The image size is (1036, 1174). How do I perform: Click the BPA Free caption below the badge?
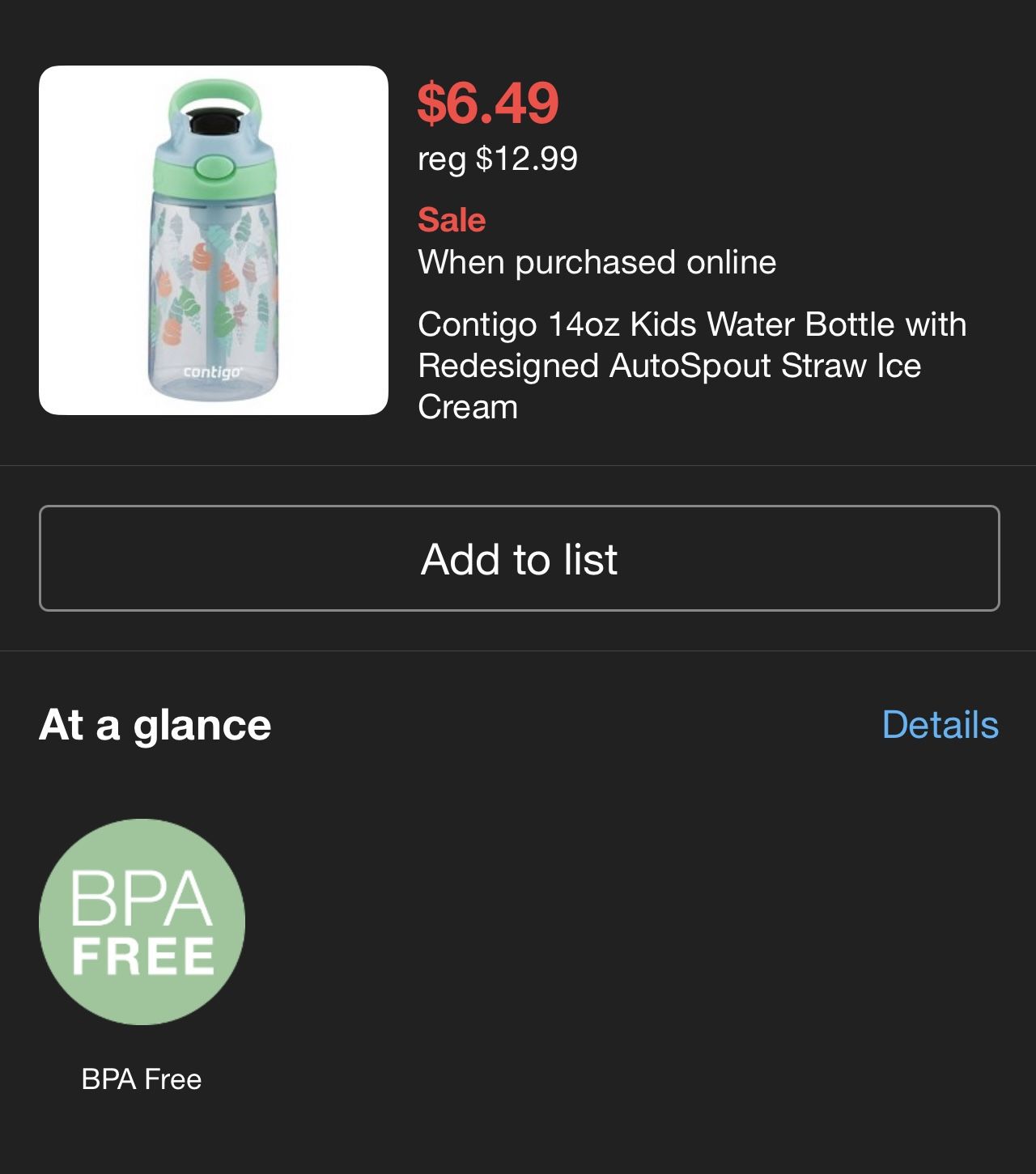click(x=142, y=1079)
